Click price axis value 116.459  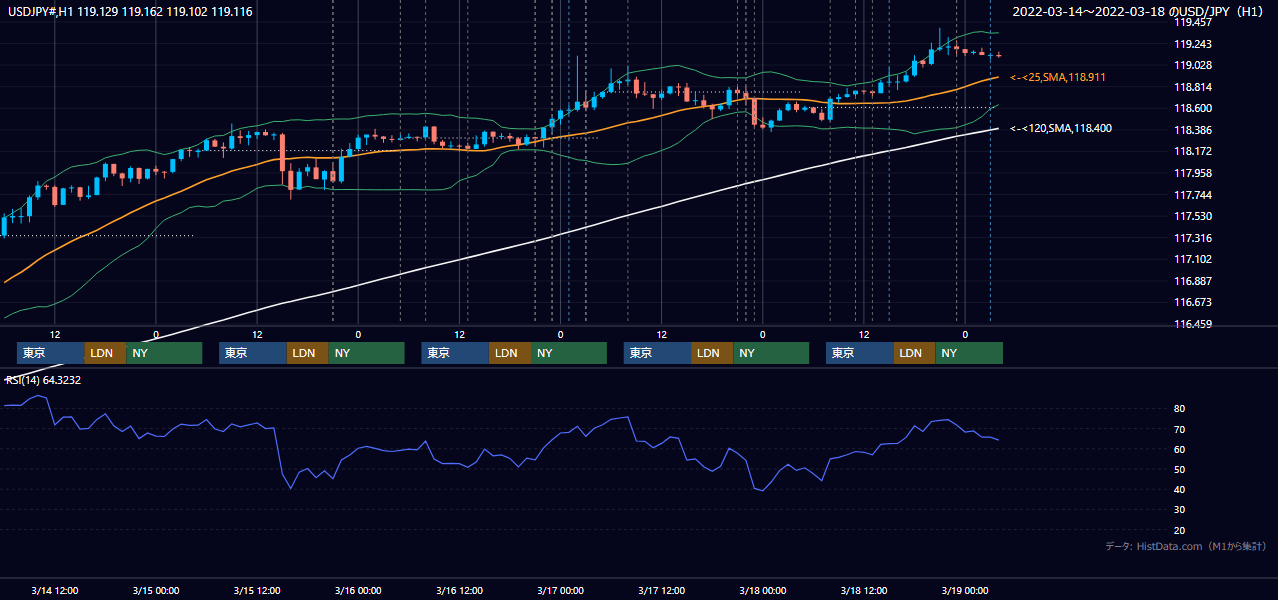point(1193,324)
